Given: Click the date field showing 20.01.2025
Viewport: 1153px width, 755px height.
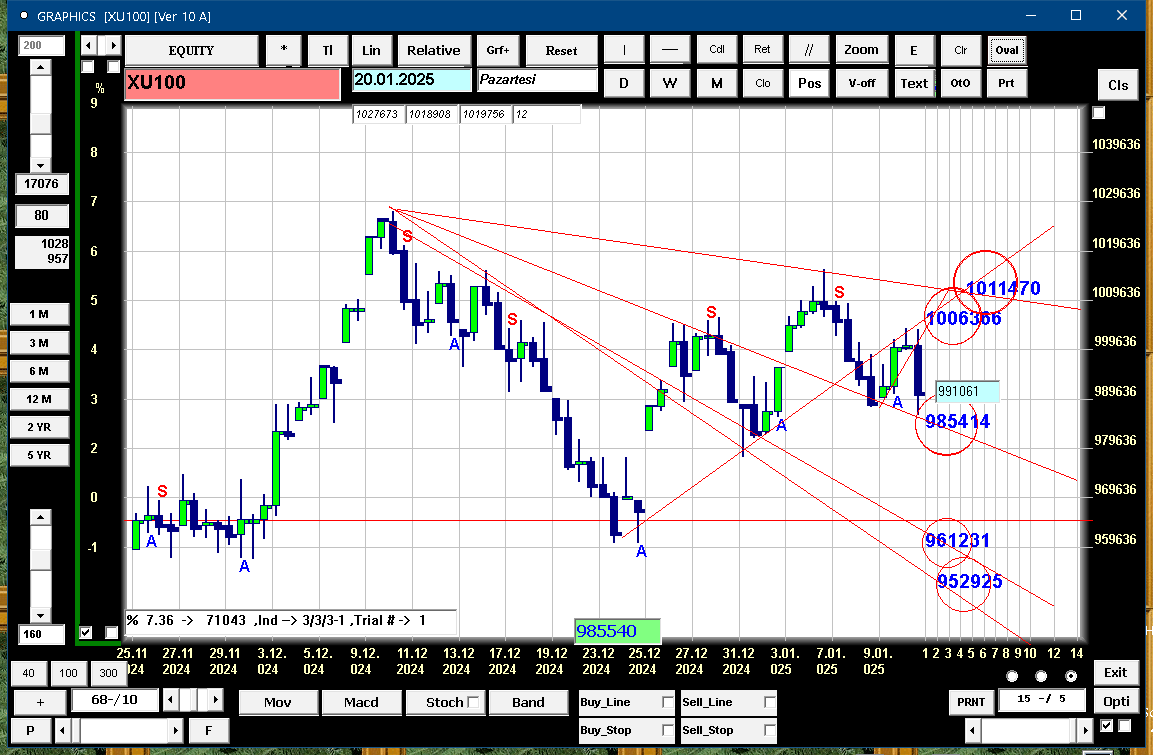Looking at the screenshot, I should (x=412, y=79).
